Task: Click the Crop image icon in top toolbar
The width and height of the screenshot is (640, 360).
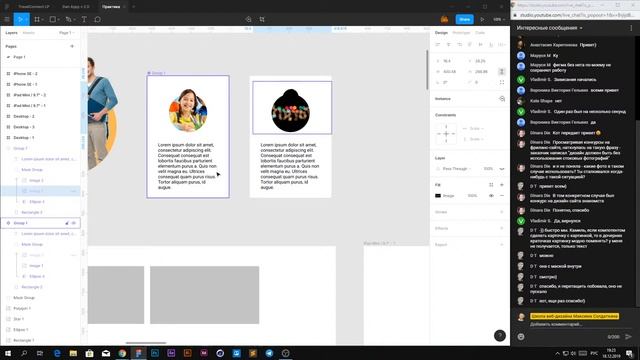Action: pyautogui.click(x=262, y=19)
